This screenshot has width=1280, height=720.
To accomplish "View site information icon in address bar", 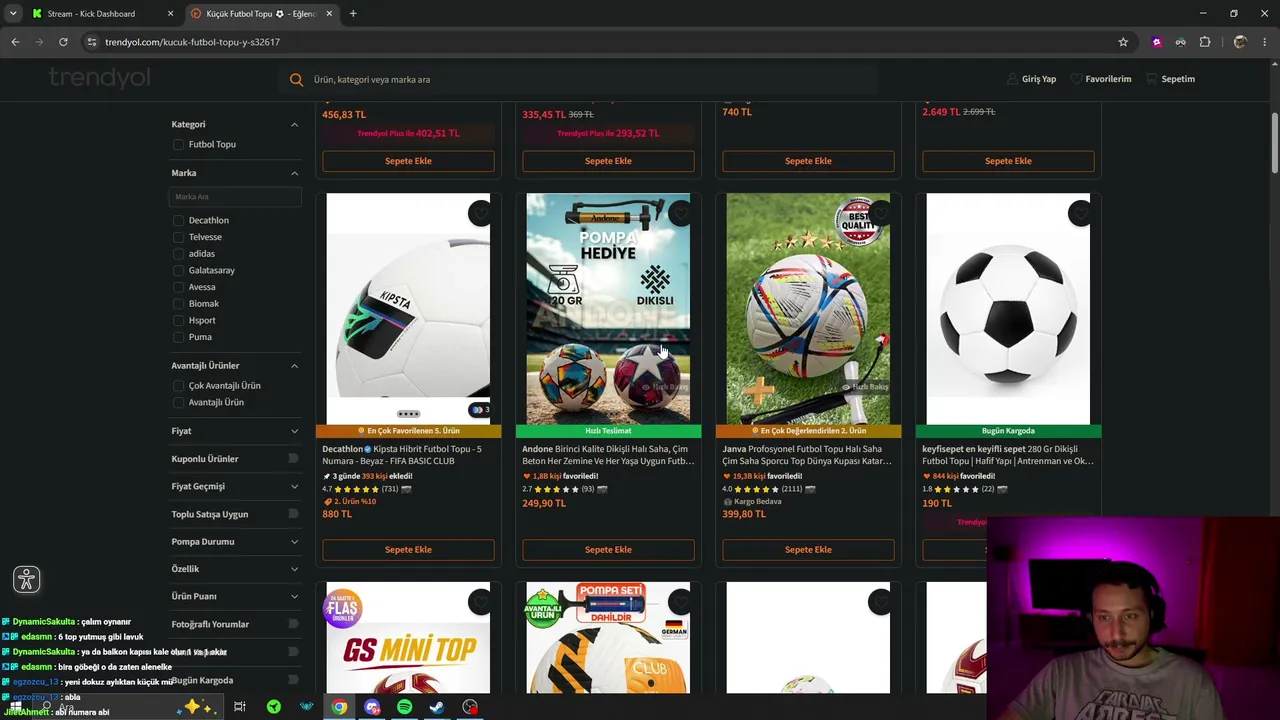I will tap(92, 42).
